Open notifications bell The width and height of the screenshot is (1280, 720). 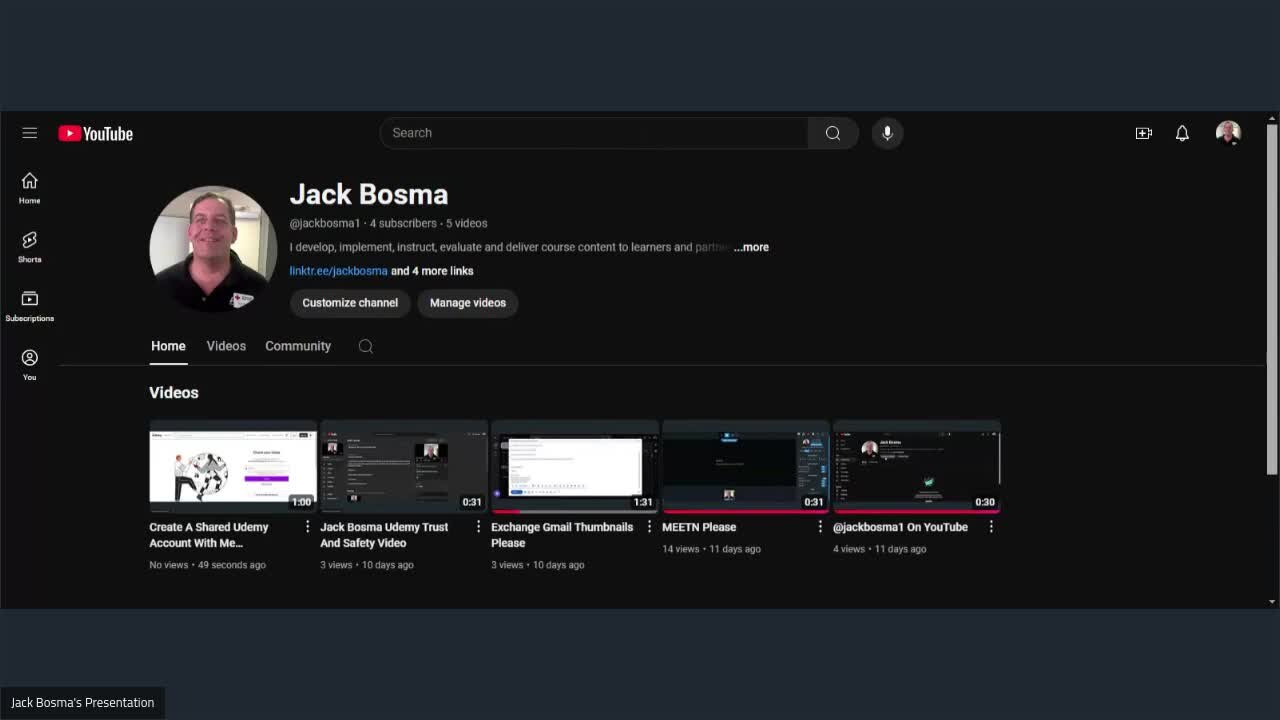point(1182,133)
